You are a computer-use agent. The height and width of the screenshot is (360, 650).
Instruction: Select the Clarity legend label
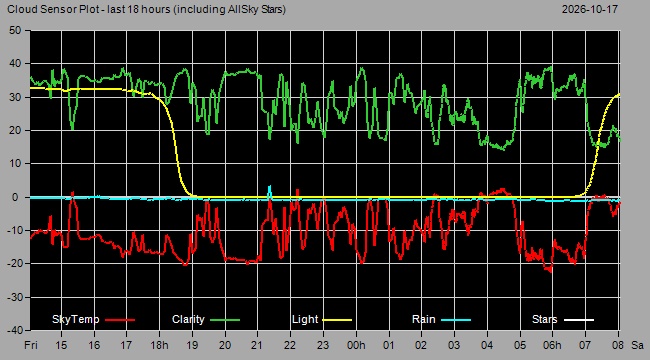(x=188, y=319)
